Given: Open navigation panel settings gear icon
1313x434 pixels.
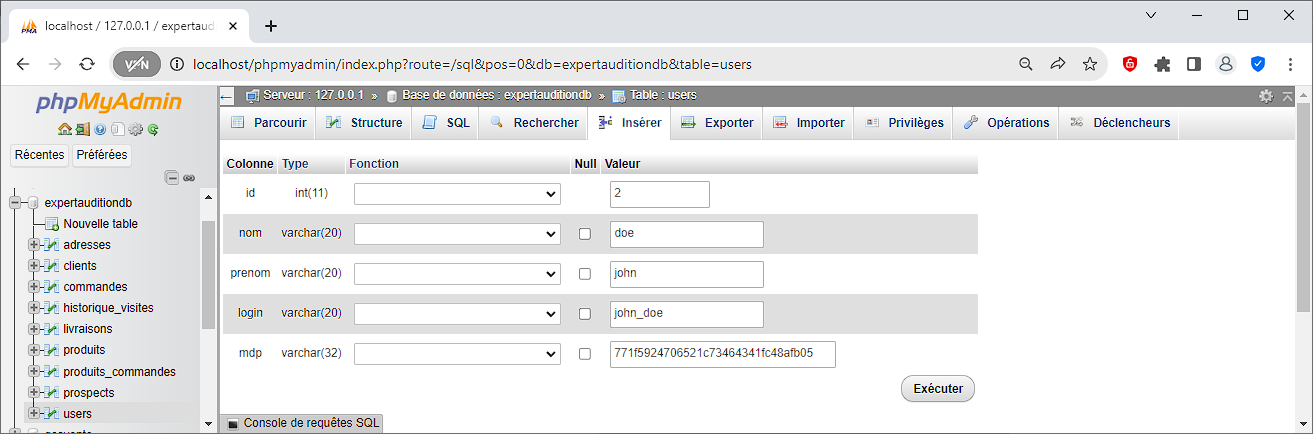Looking at the screenshot, I should pos(136,129).
